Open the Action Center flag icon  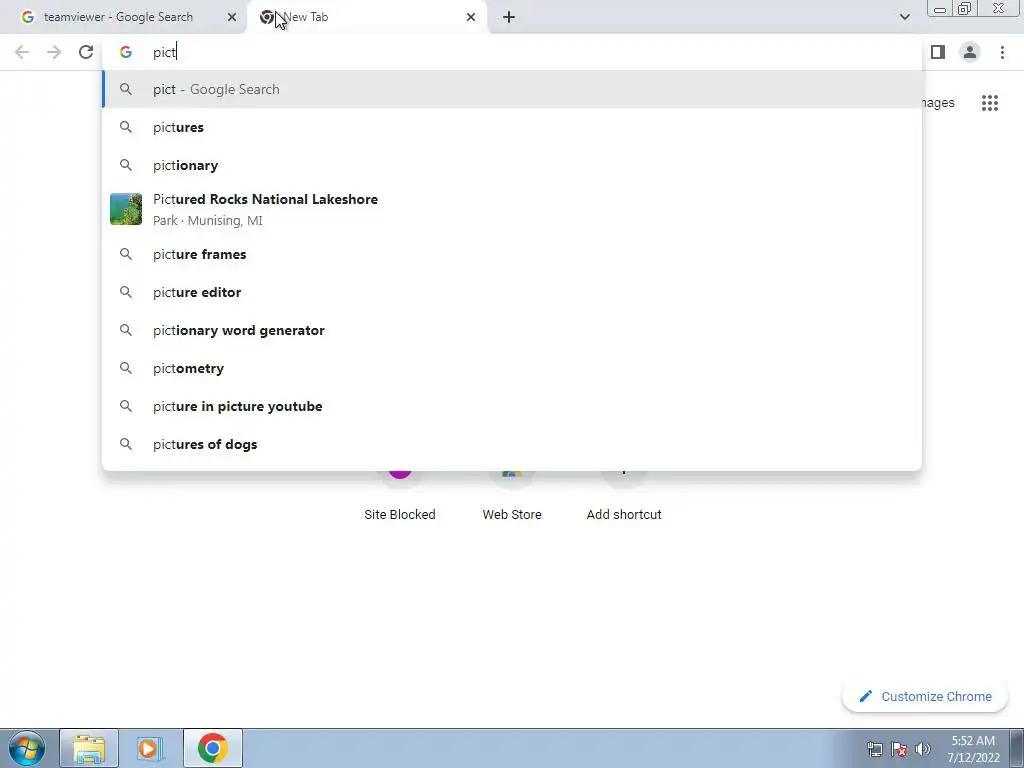(899, 749)
